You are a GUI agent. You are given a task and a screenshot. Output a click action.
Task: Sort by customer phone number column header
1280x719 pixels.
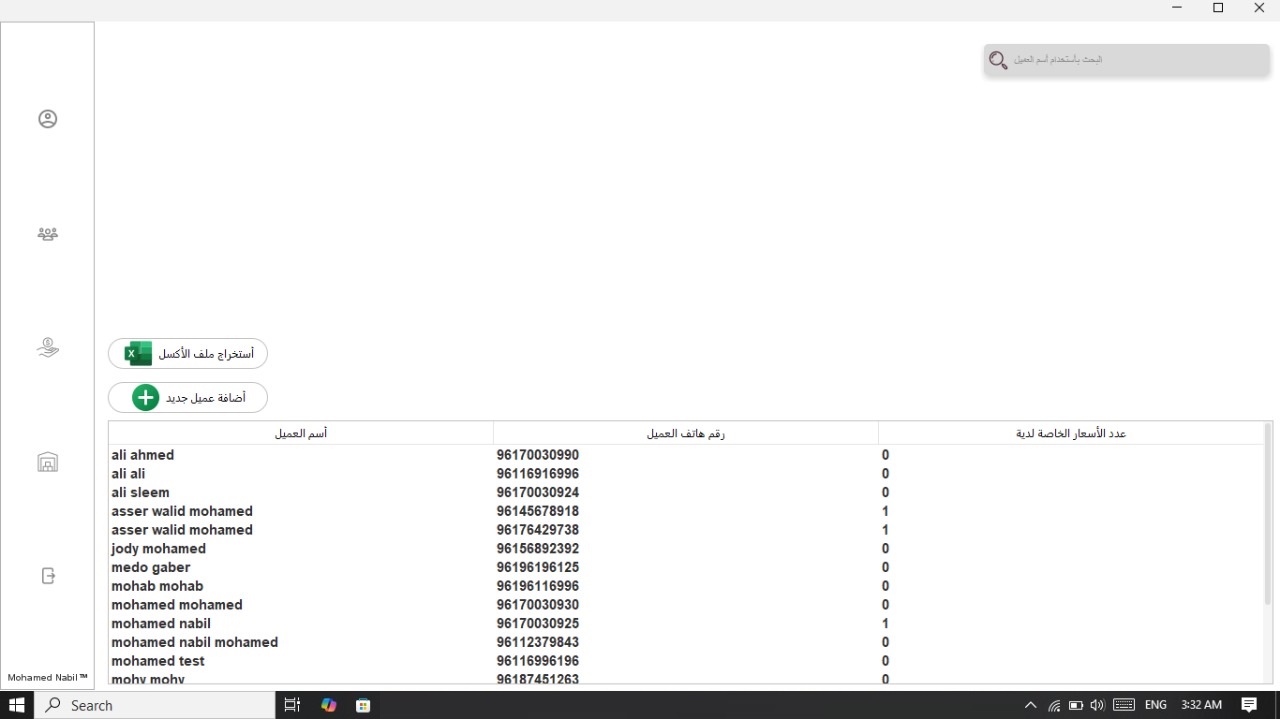[x=686, y=433]
